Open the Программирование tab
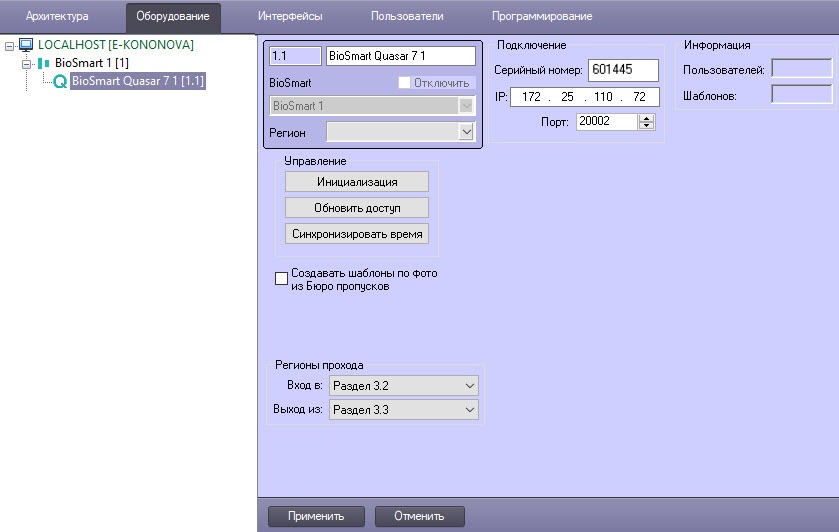 click(542, 16)
